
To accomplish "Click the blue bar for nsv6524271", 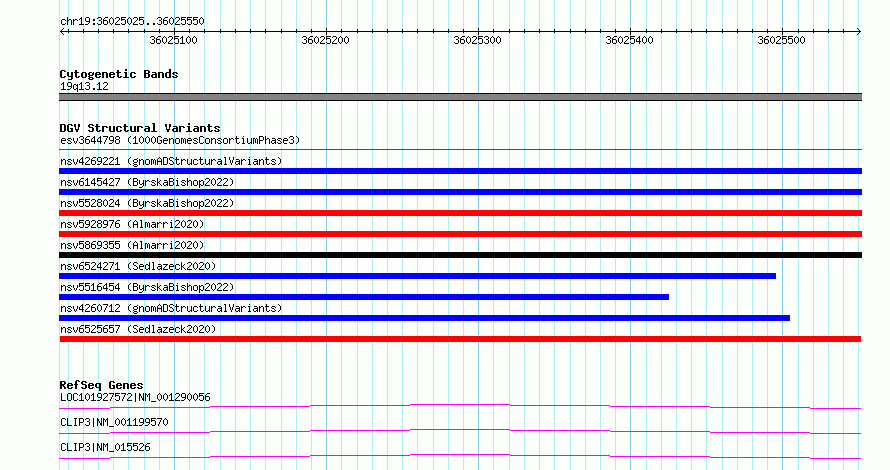I will pos(417,276).
